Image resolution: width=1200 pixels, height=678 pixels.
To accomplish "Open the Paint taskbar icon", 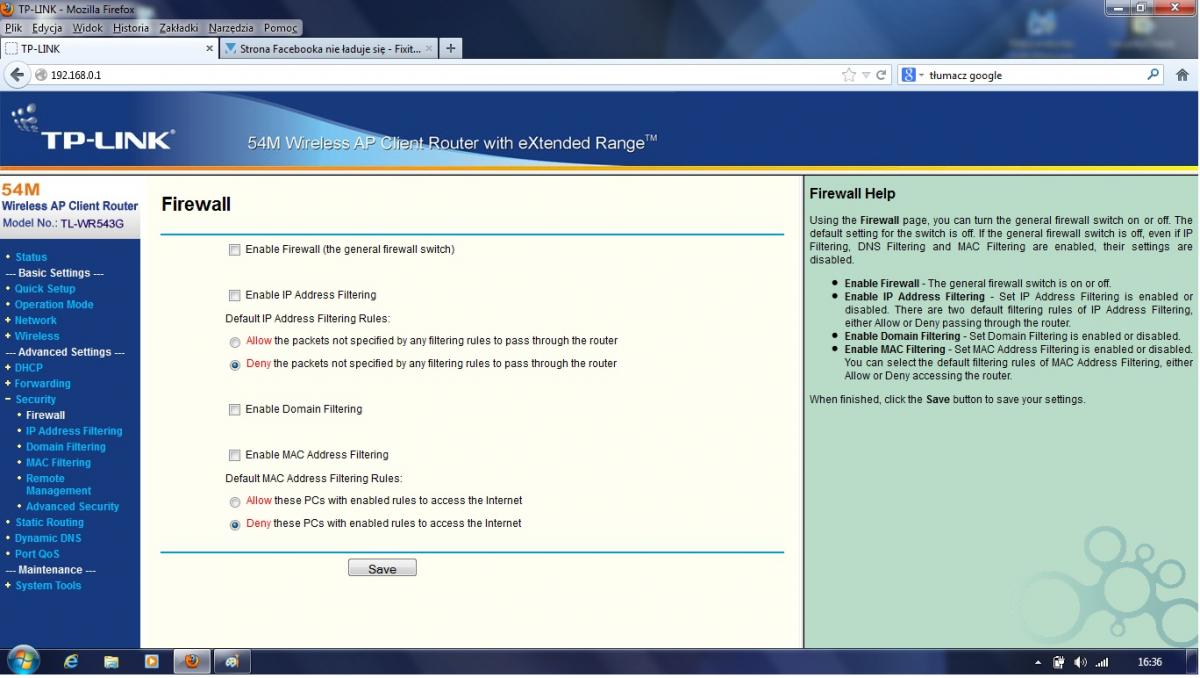I will (x=232, y=661).
